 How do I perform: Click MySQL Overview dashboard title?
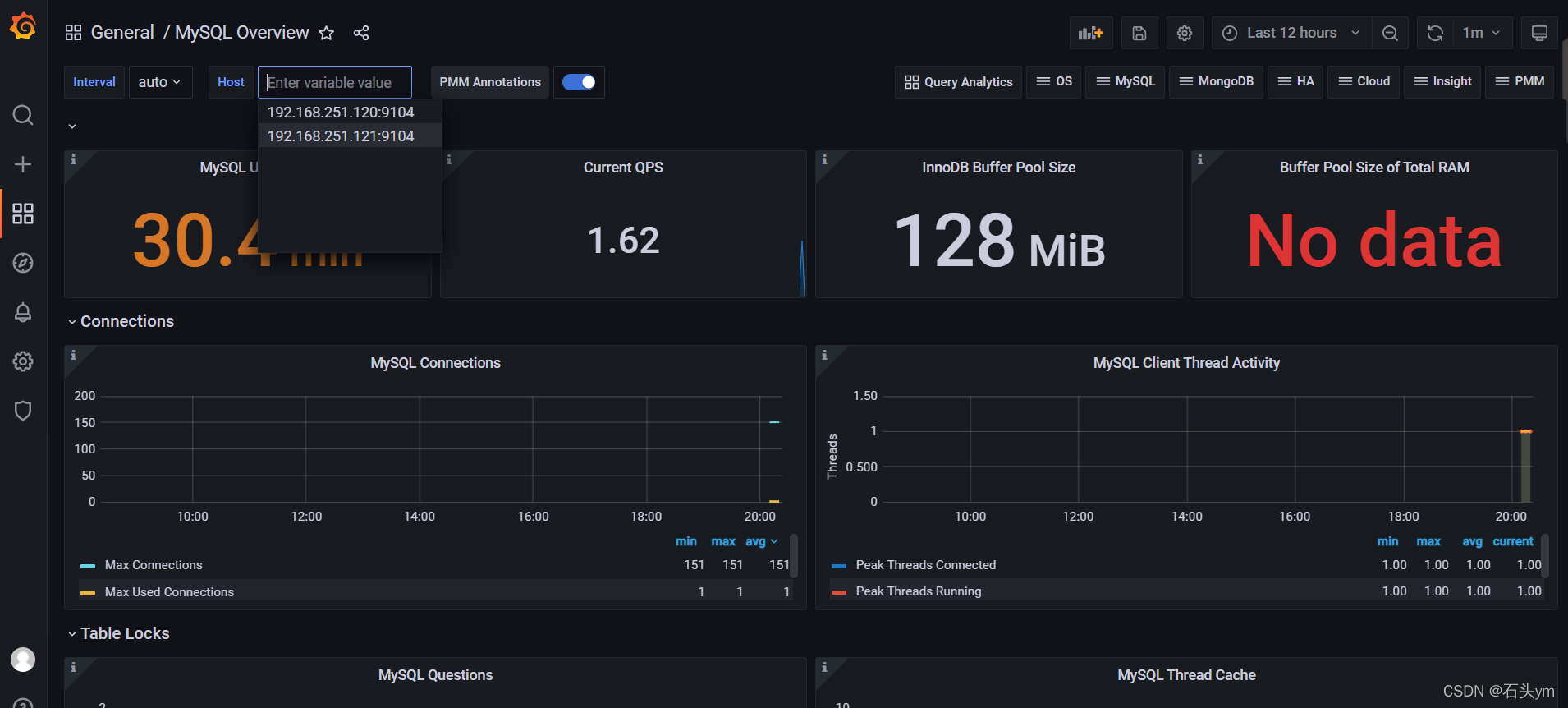point(242,33)
